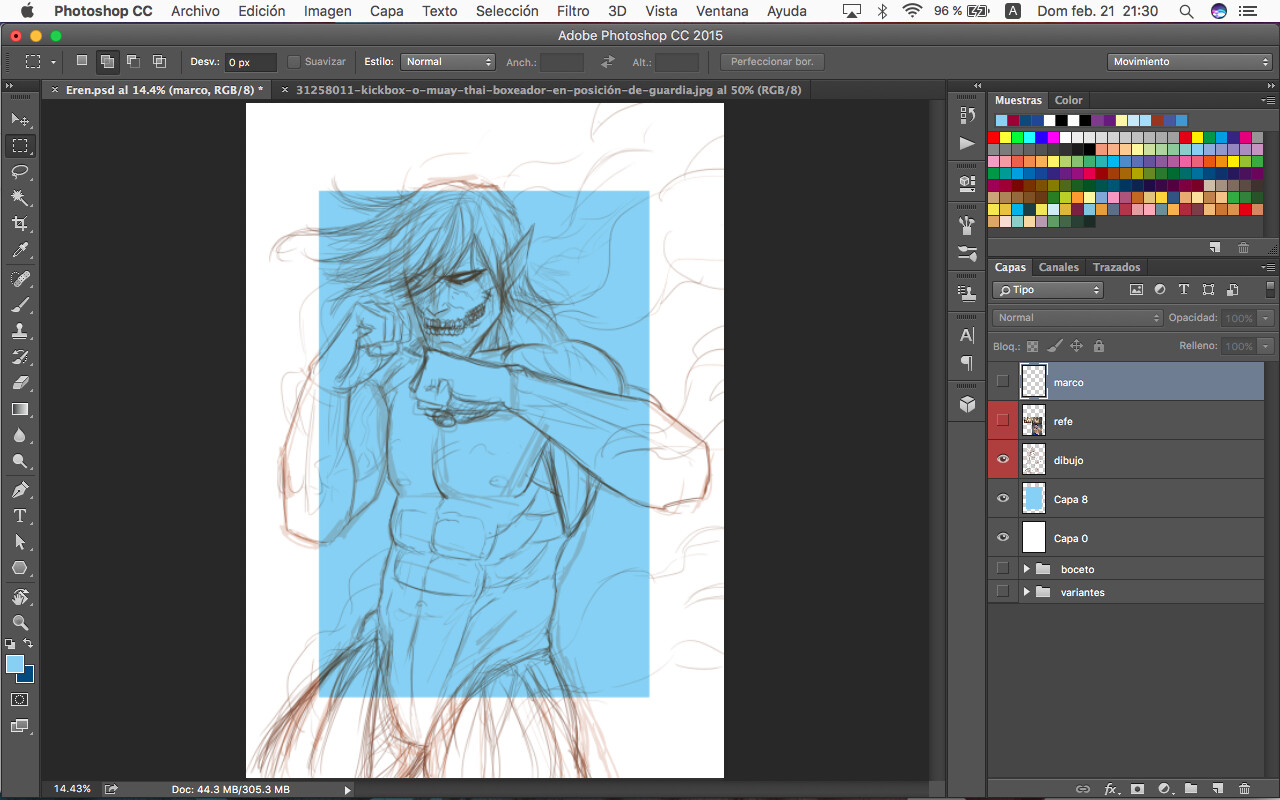Expand the variantes group

click(x=1027, y=592)
